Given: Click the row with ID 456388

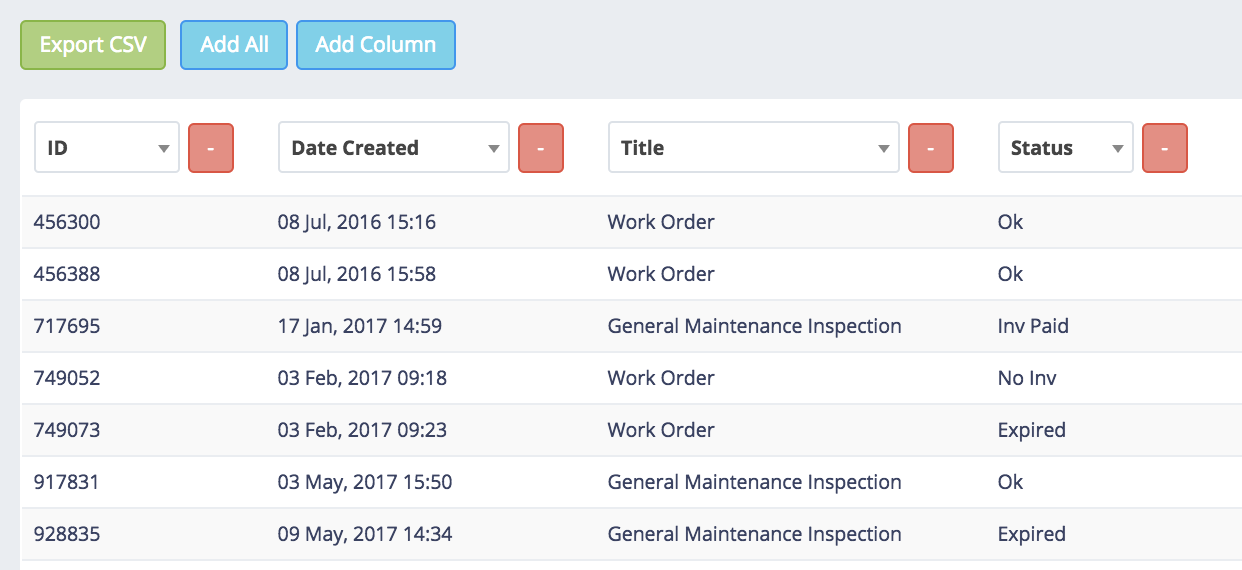Looking at the screenshot, I should [67, 274].
